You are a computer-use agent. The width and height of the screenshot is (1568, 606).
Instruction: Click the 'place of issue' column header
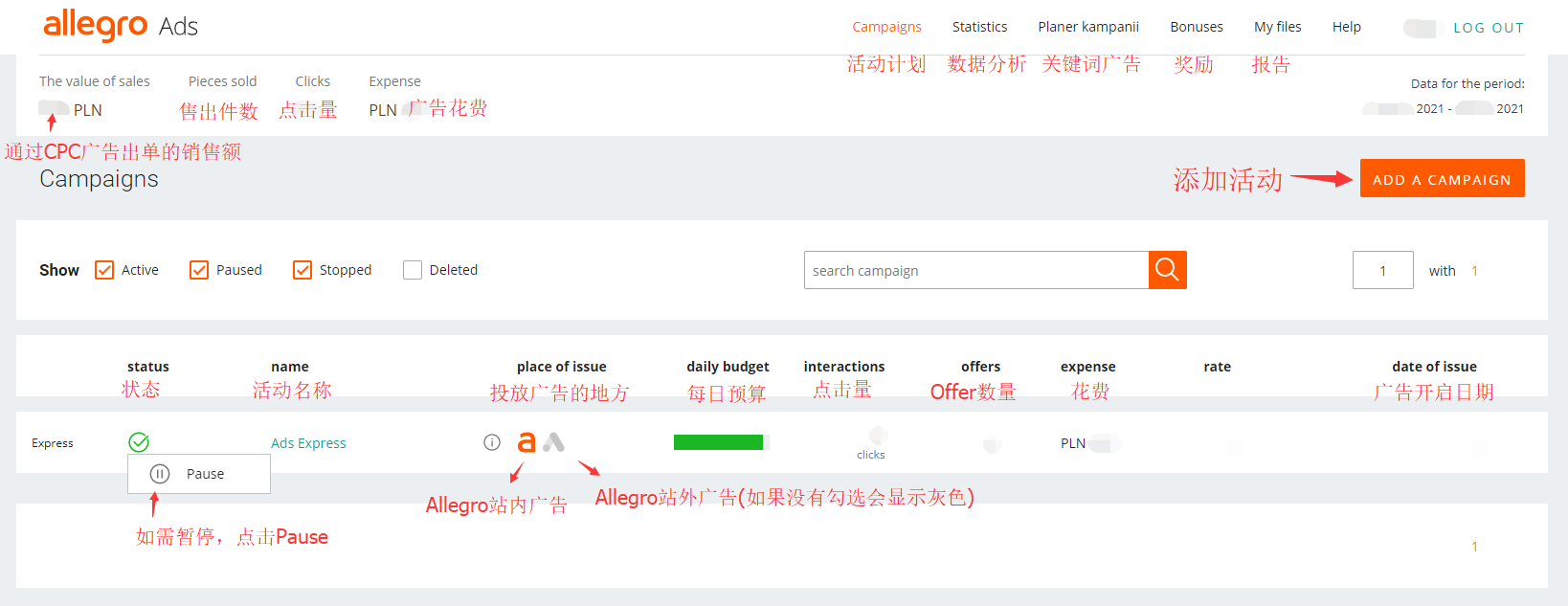562,367
